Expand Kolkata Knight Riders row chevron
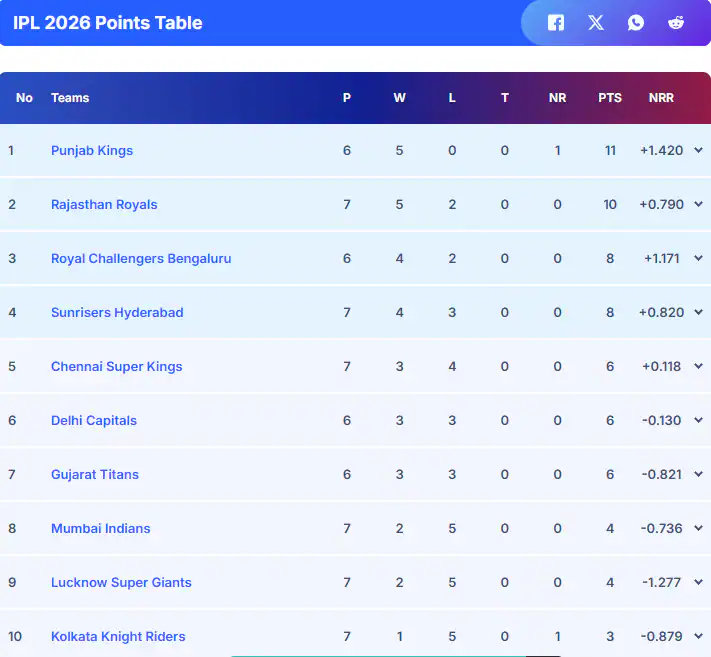This screenshot has width=711, height=657. point(698,637)
